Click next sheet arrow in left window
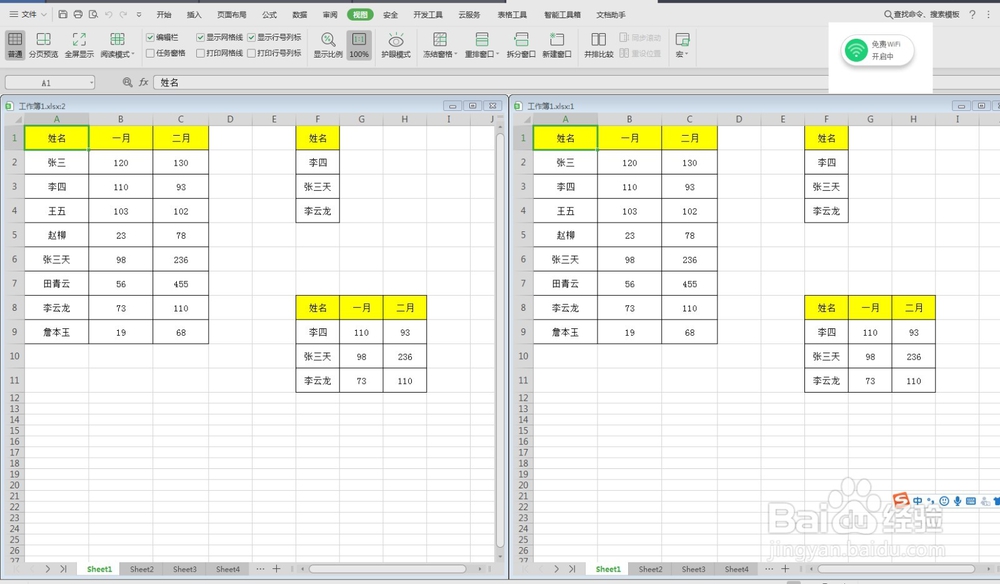The image size is (1000, 584). (x=48, y=569)
